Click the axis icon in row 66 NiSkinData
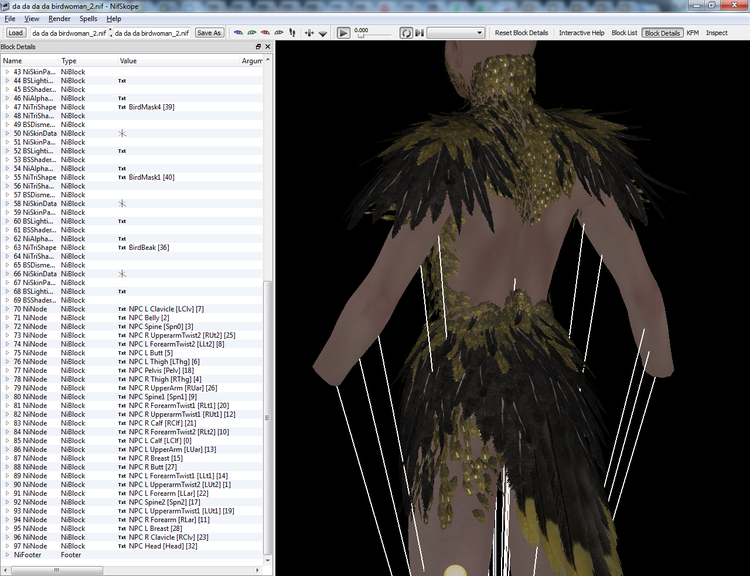 (x=122, y=274)
